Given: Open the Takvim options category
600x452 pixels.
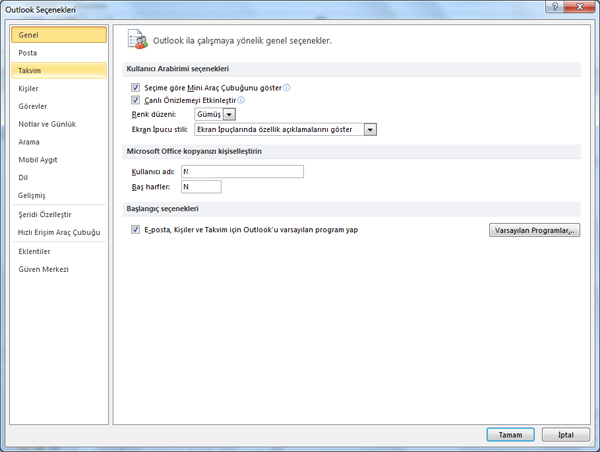Looking at the screenshot, I should [x=30, y=71].
